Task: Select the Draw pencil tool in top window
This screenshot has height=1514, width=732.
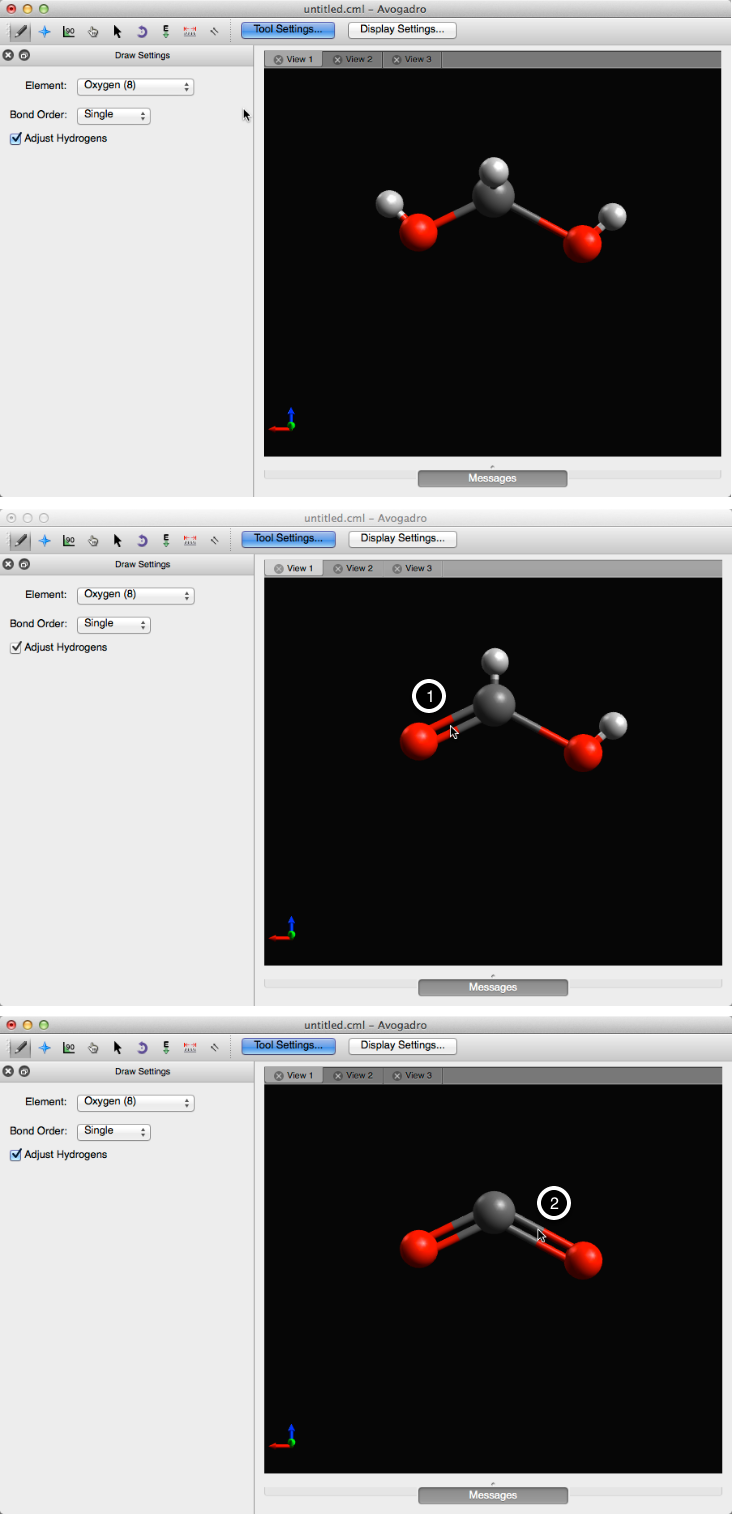Action: coord(20,32)
